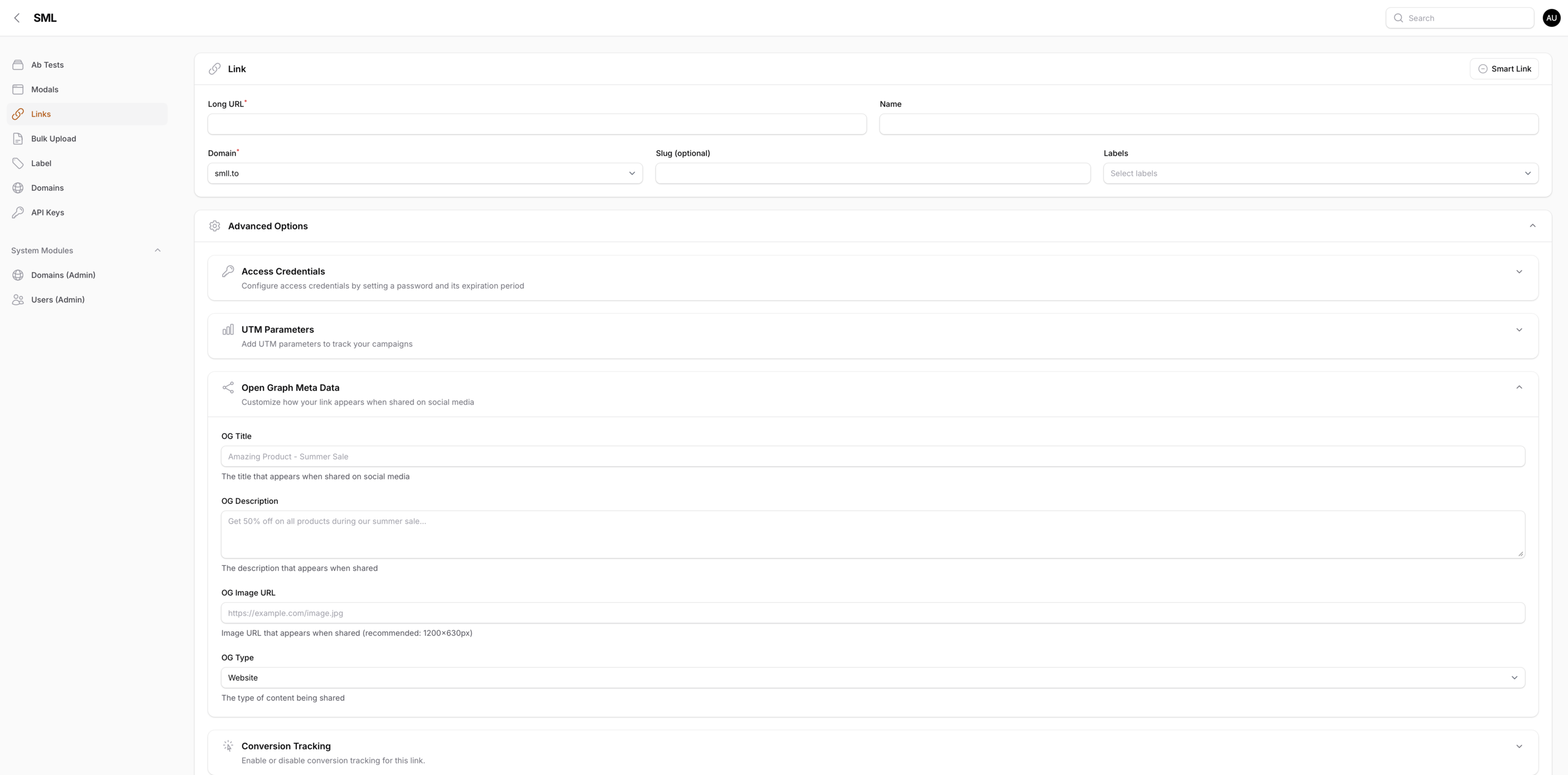The height and width of the screenshot is (775, 1568).
Task: Open Ab Tests from sidebar icon
Action: [18, 65]
